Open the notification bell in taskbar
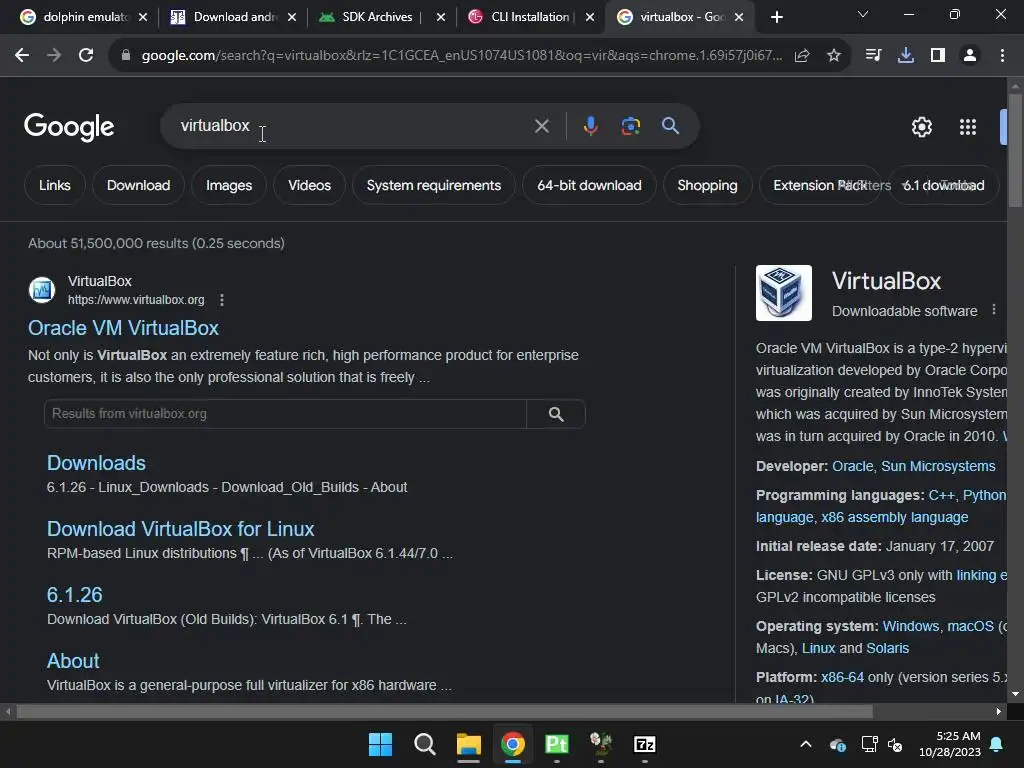The width and height of the screenshot is (1024, 768). tap(997, 744)
